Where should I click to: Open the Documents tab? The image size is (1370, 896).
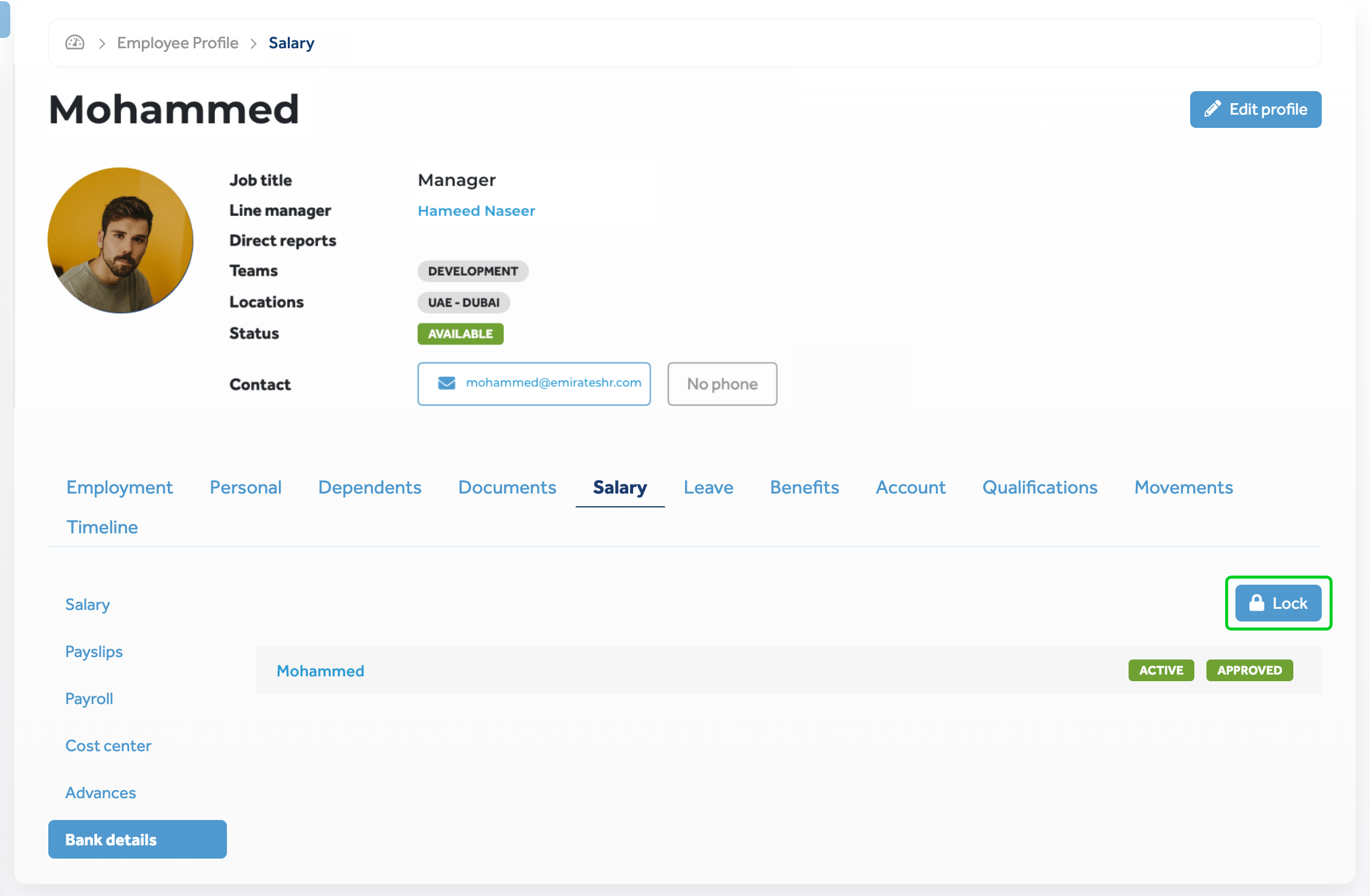coord(507,487)
